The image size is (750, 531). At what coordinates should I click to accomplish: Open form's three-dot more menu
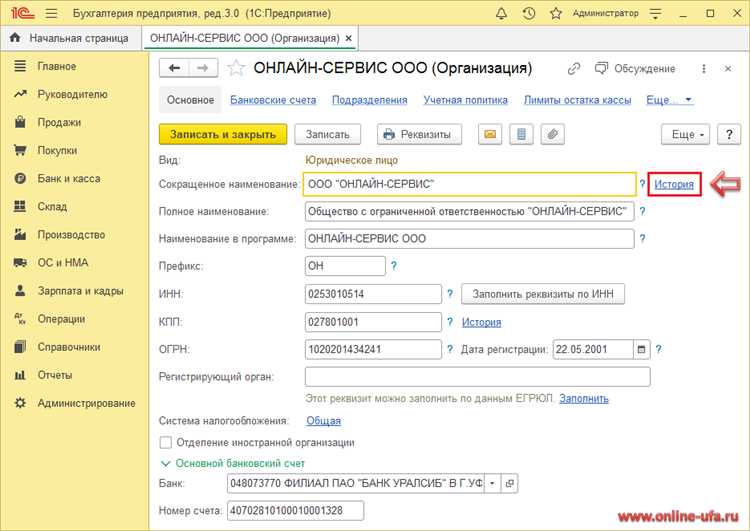(703, 69)
